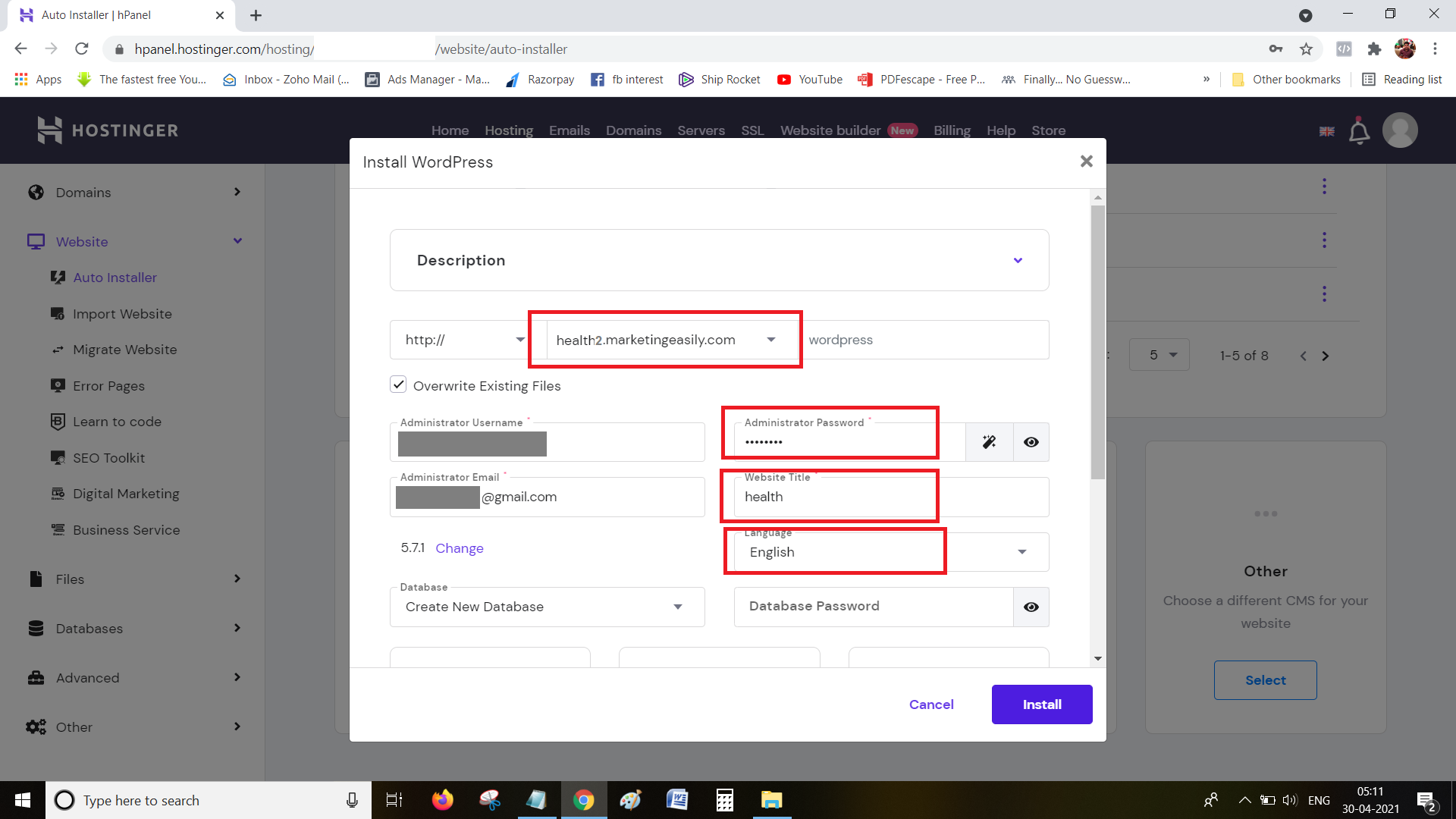
Task: Click the Install button
Action: 1042,704
